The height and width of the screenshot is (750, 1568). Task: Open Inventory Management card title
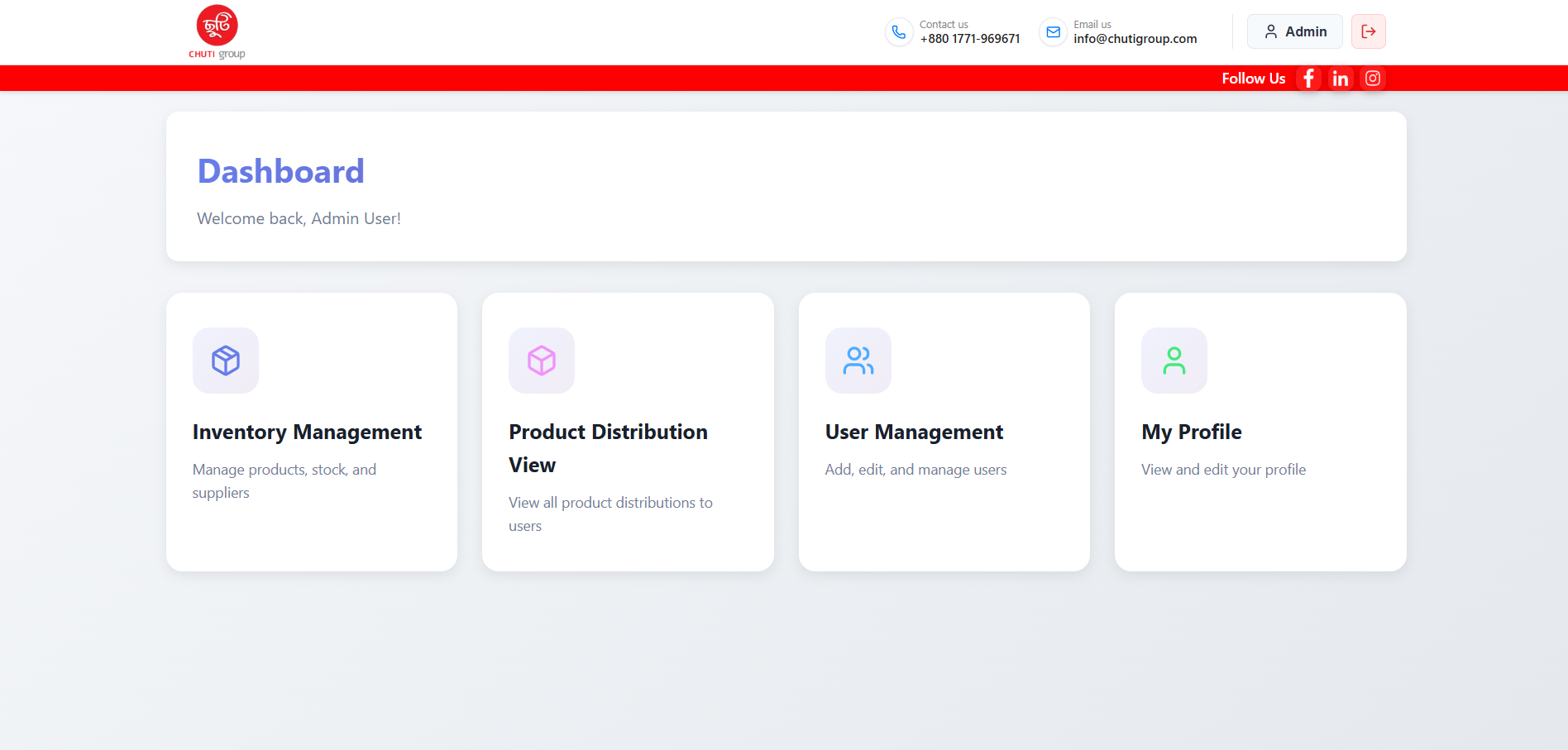click(x=307, y=432)
